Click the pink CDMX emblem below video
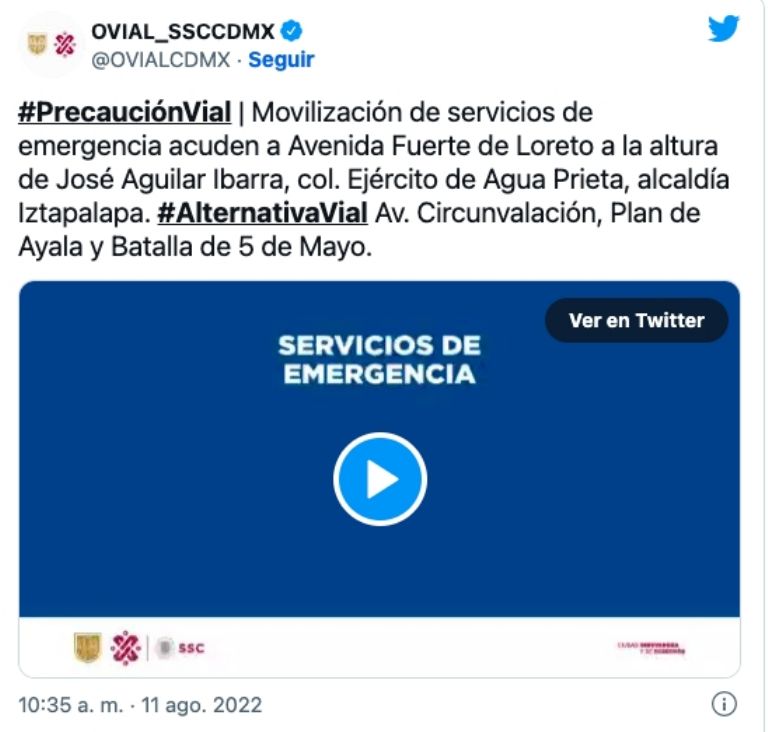768x732 pixels. (x=126, y=648)
